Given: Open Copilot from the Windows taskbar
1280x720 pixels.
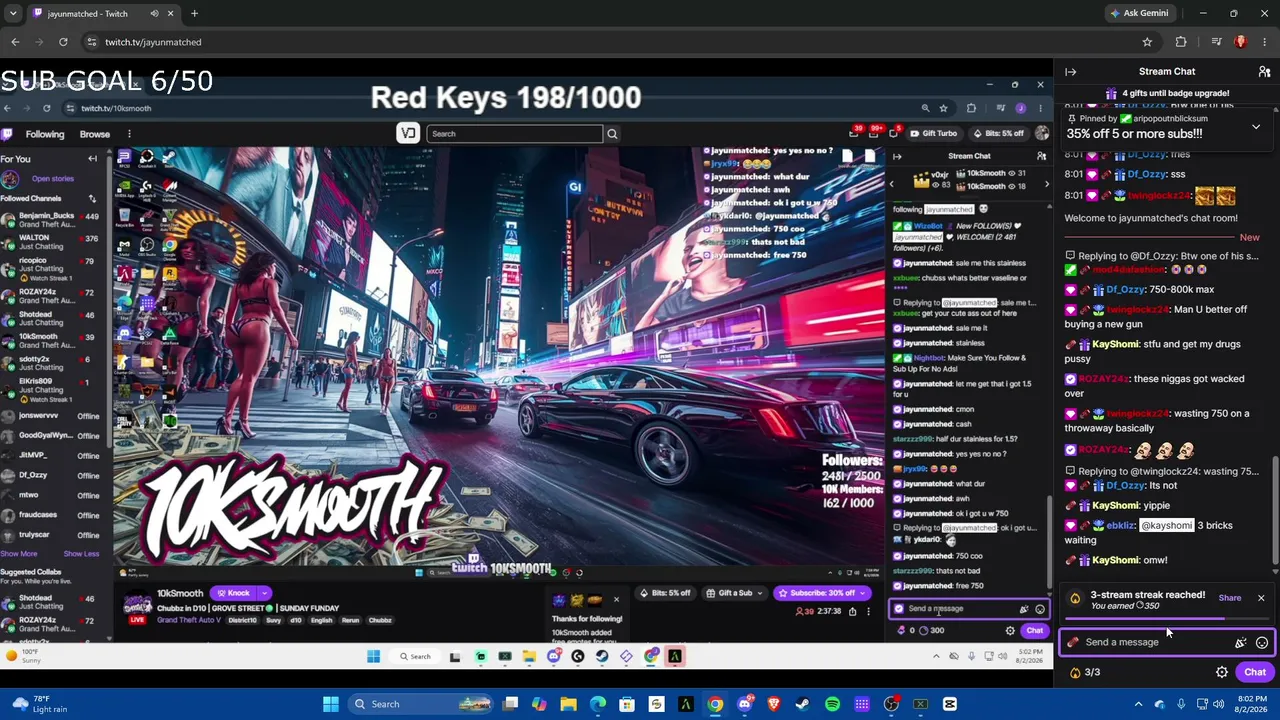Looking at the screenshot, I should [539, 704].
